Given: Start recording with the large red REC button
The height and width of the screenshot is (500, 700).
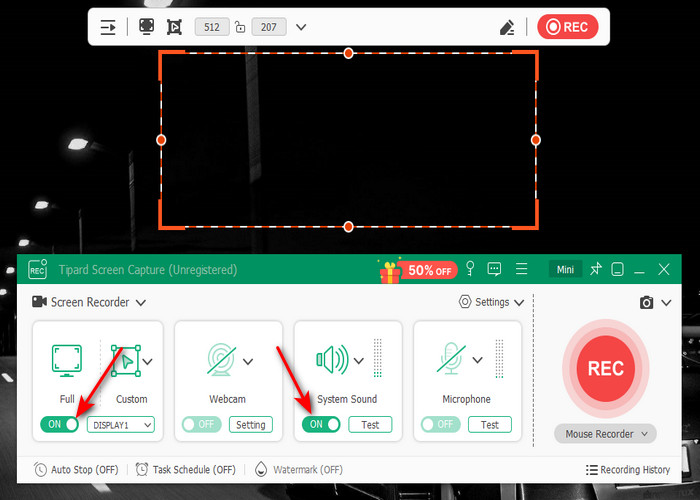Looking at the screenshot, I should 605,369.
